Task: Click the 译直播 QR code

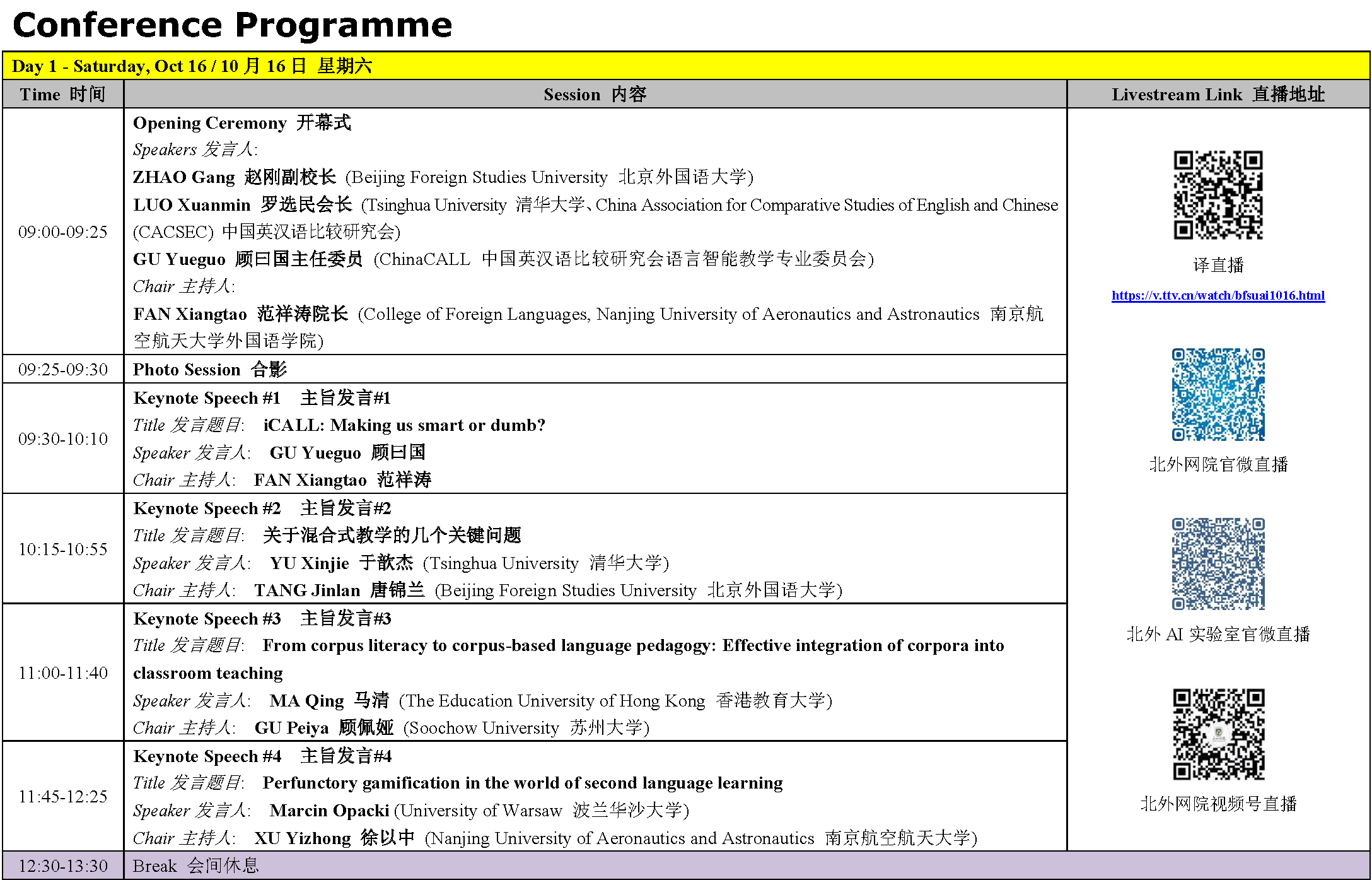Action: point(1218,195)
